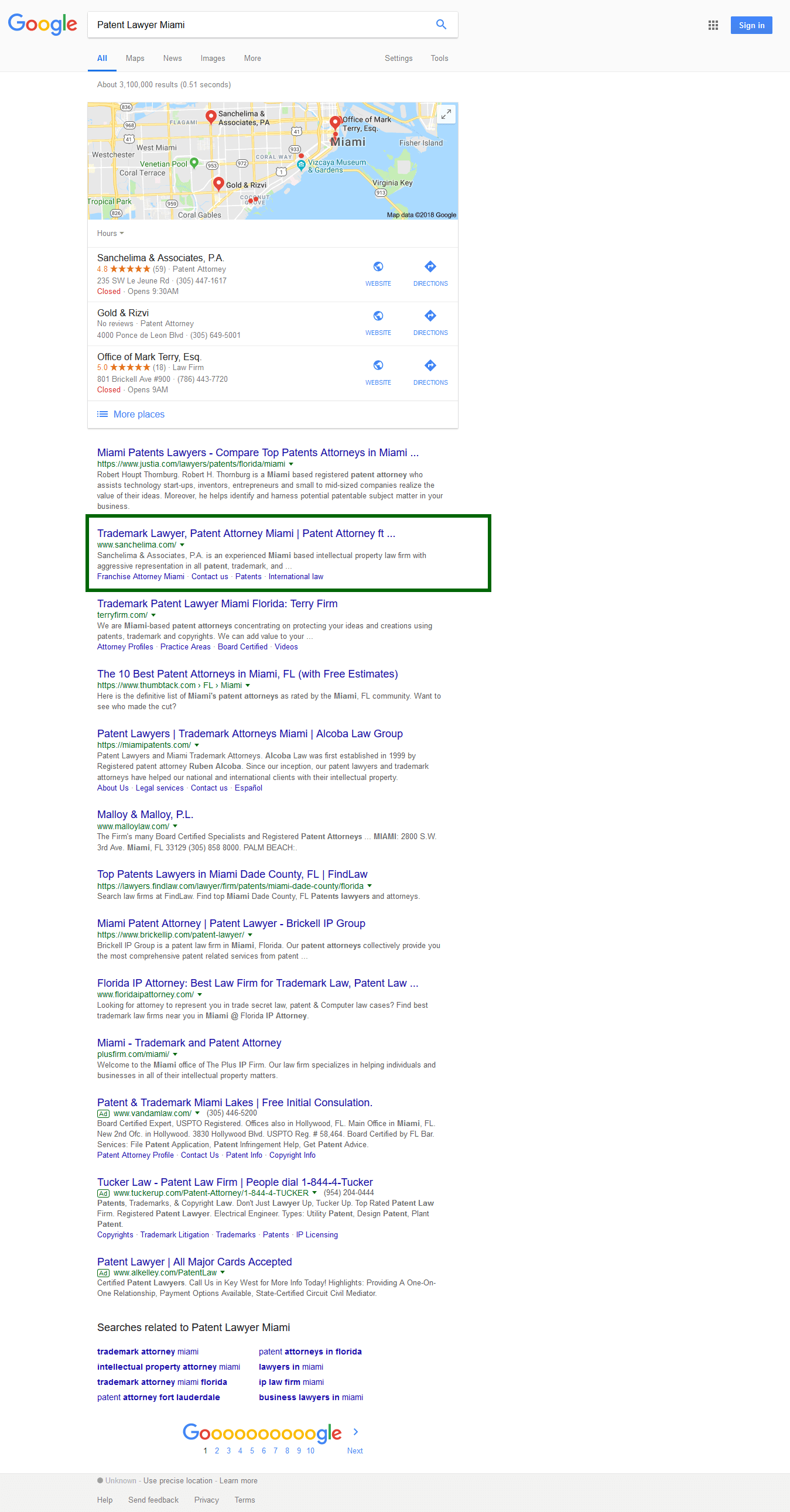Expand malloylaw.com URL dropdown arrow

pyautogui.click(x=175, y=826)
